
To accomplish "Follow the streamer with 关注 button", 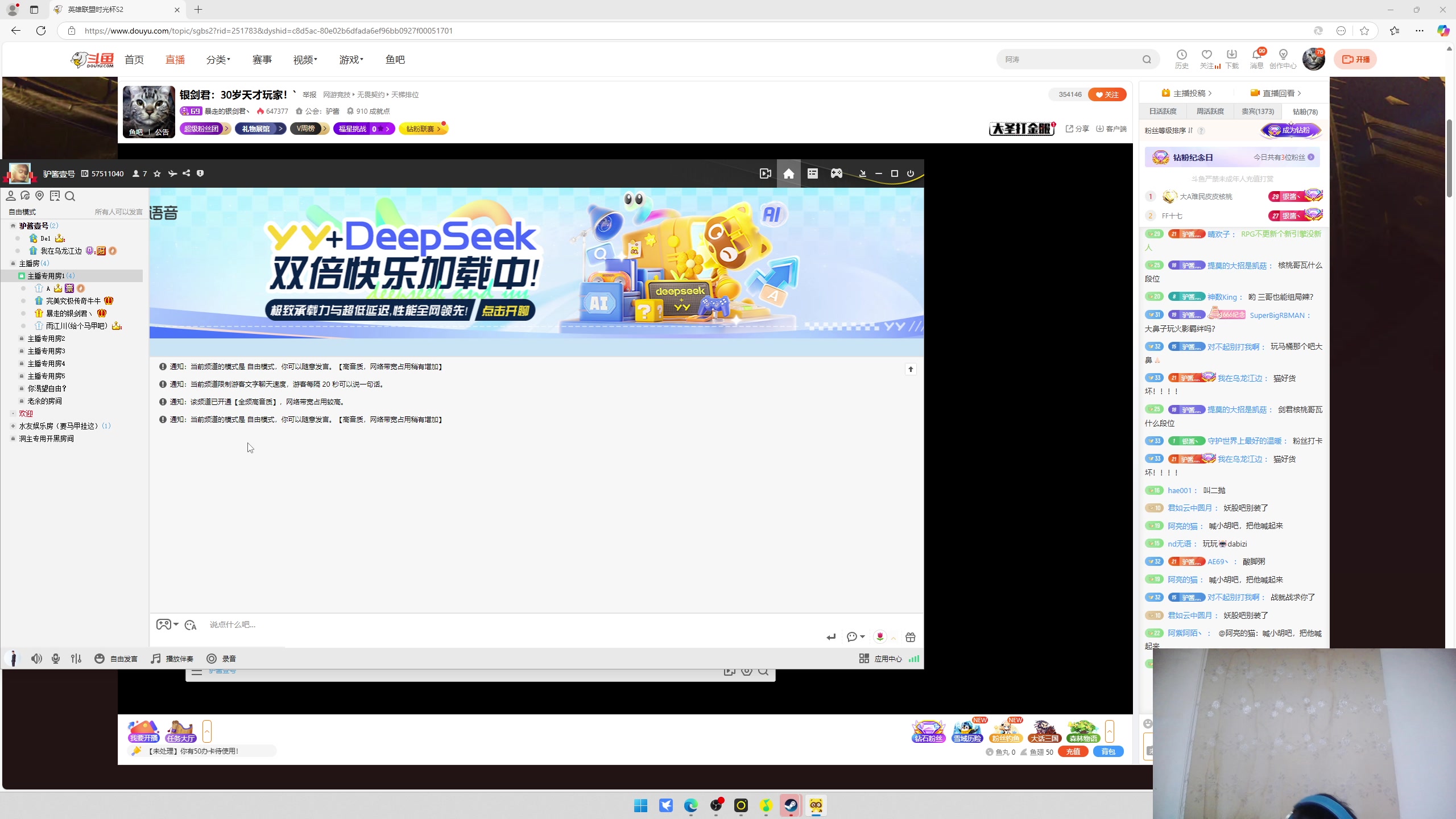I will [x=1107, y=94].
